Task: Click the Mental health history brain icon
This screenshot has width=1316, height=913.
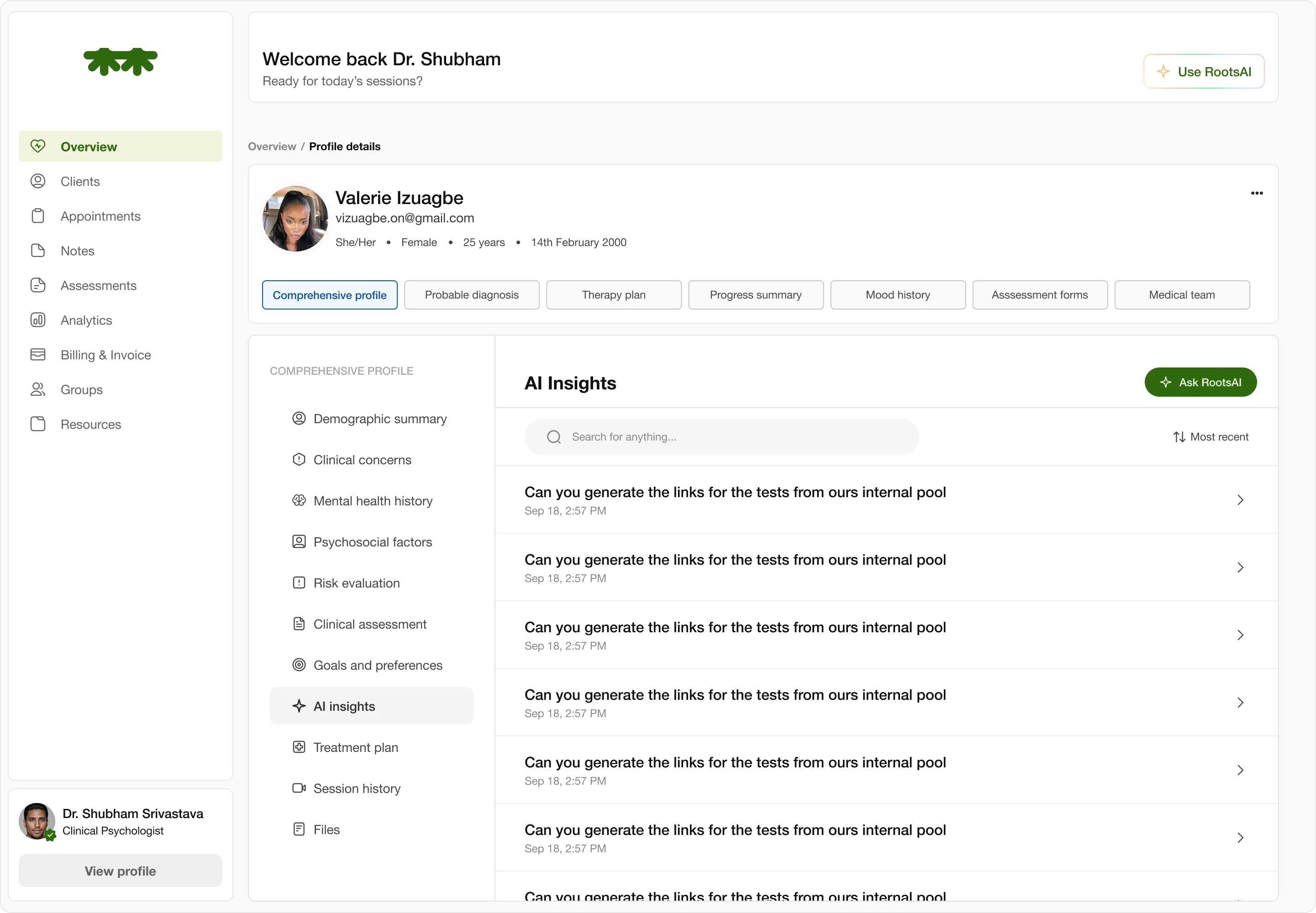Action: pos(299,500)
